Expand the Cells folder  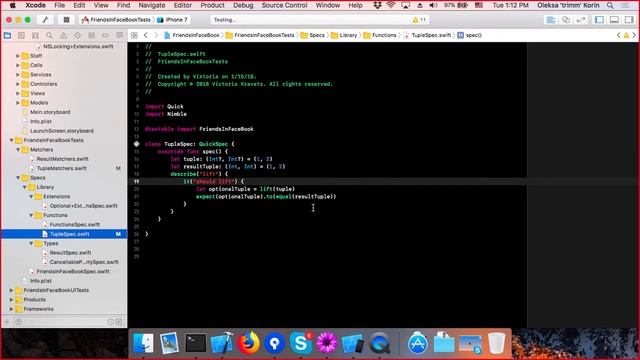click(x=18, y=65)
